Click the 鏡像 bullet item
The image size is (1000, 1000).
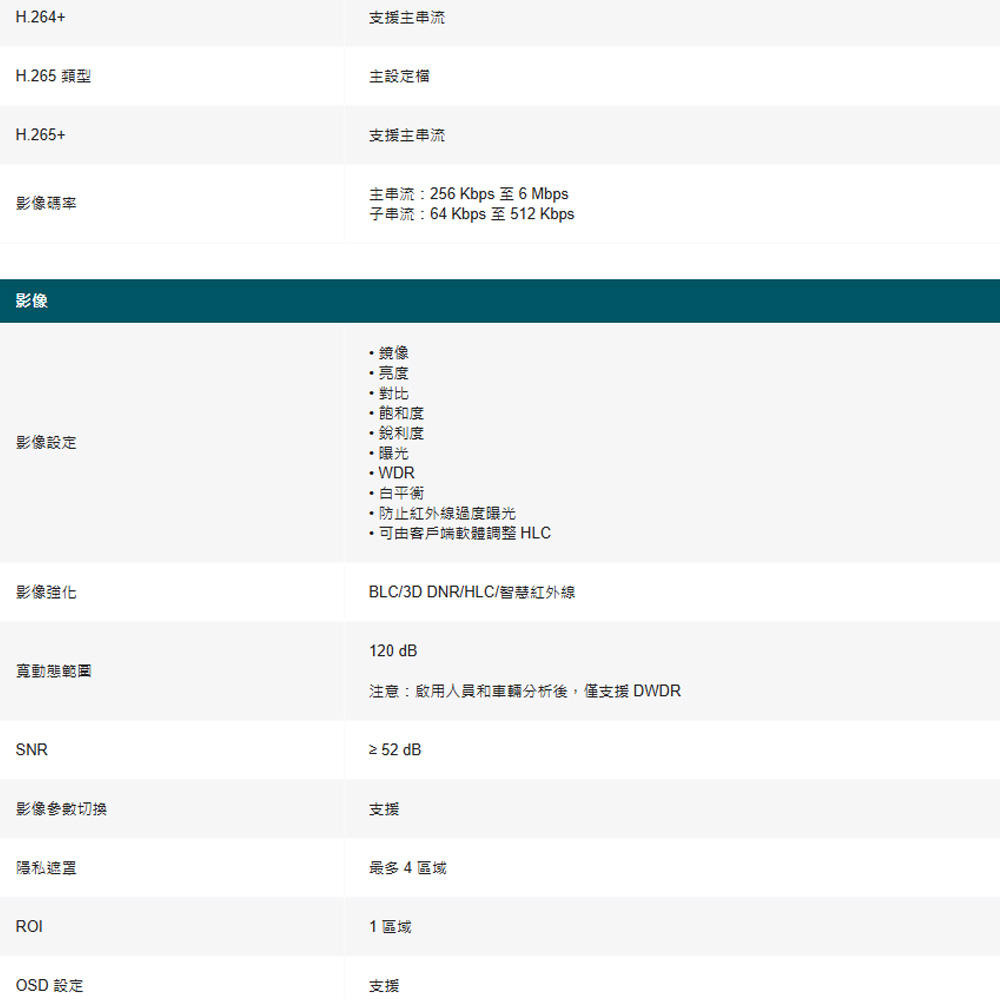(392, 353)
